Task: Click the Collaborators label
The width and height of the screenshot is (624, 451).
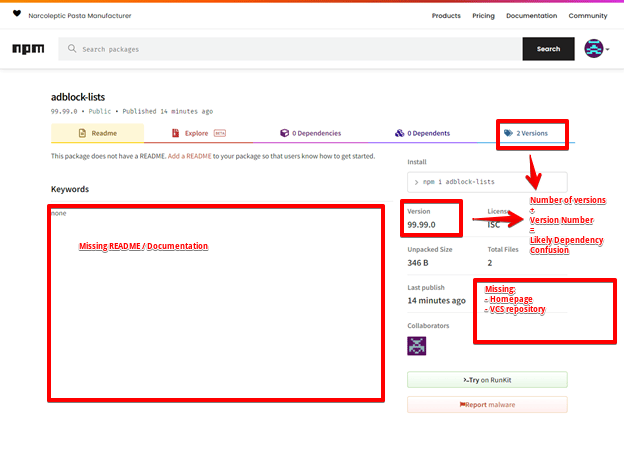Action: 428,326
